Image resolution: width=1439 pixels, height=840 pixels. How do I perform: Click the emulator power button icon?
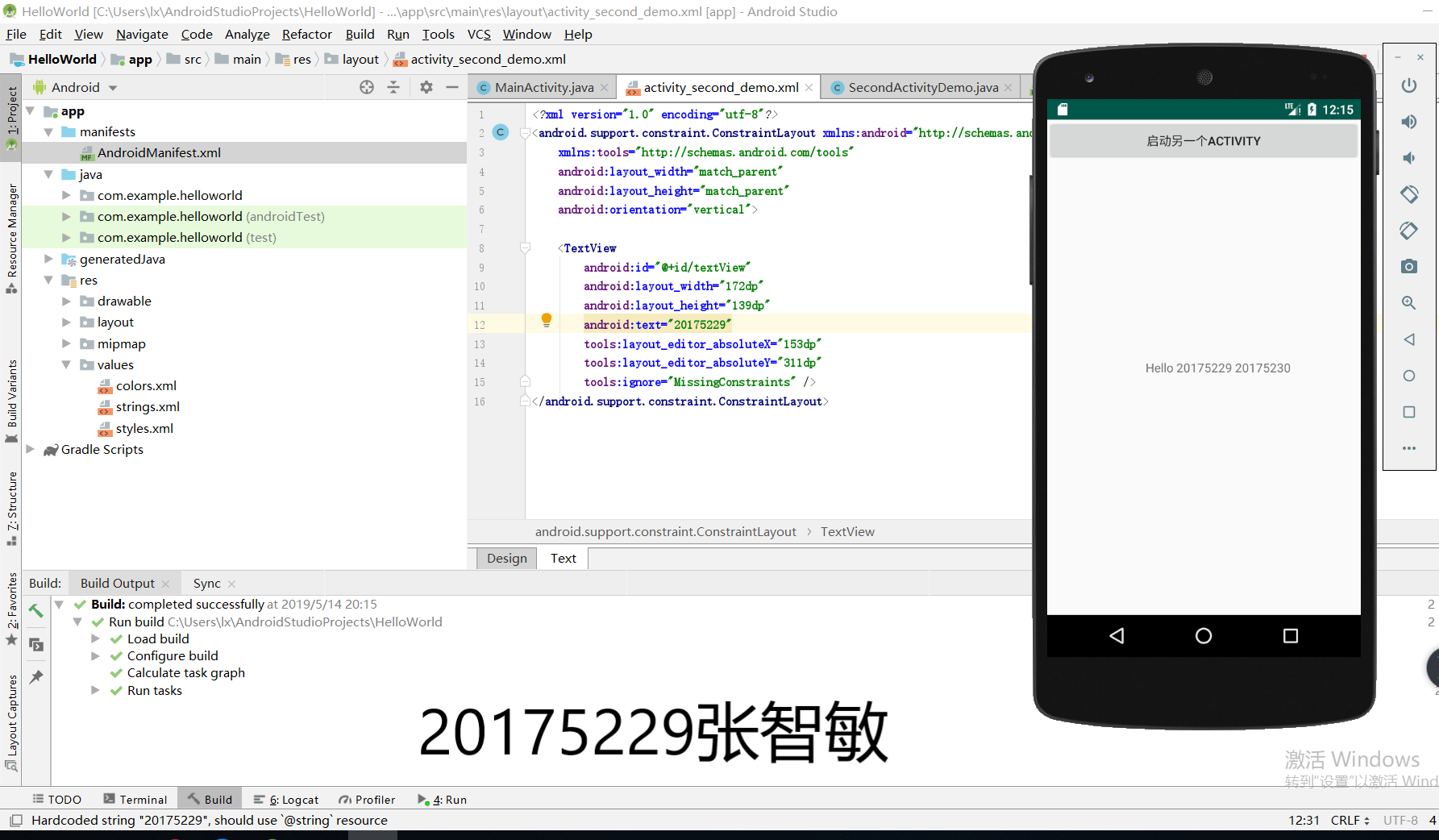[1408, 85]
